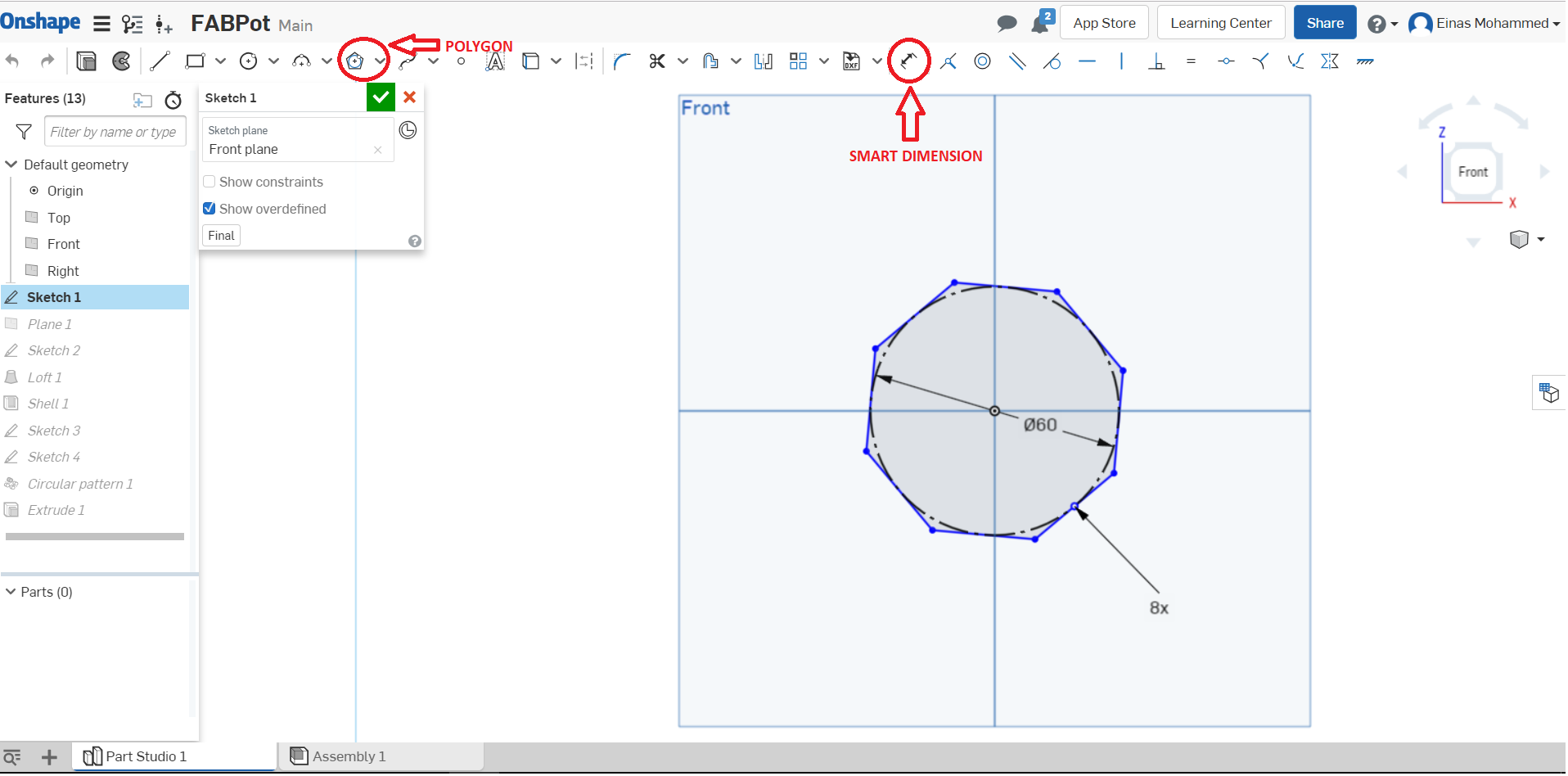Collapse the Default geometry tree group
The height and width of the screenshot is (776, 1568).
coord(11,165)
